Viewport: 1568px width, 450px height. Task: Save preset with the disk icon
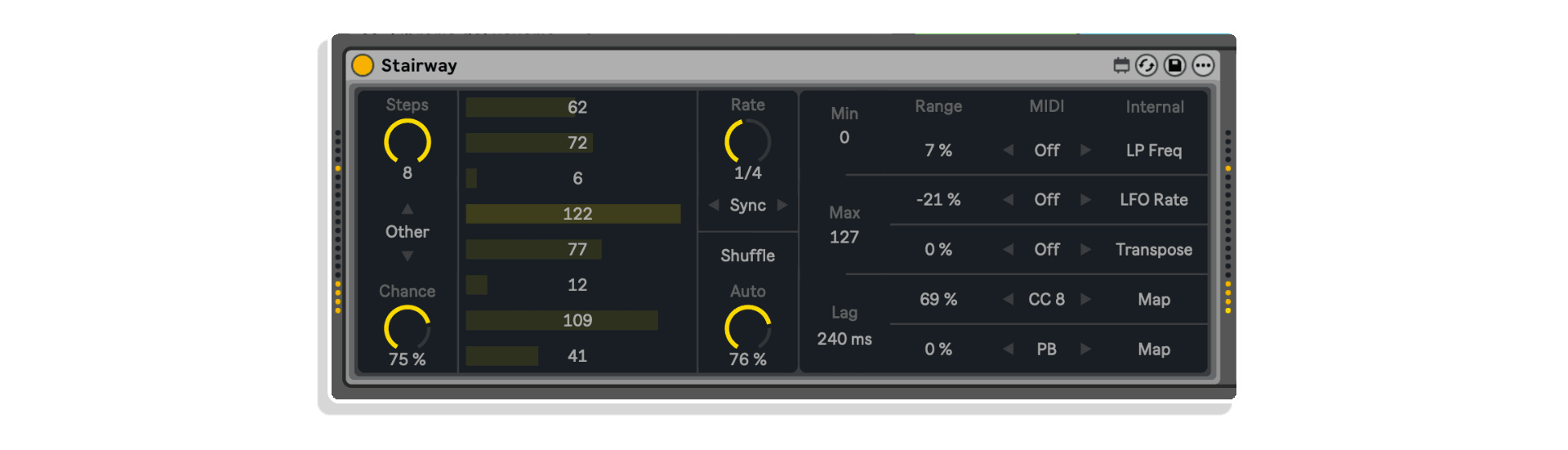(x=1174, y=65)
